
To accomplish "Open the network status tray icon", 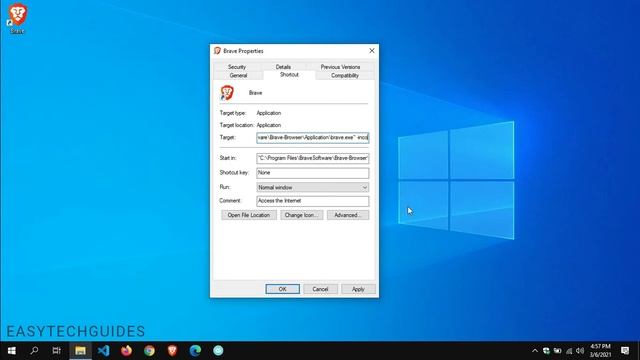I will [x=569, y=351].
